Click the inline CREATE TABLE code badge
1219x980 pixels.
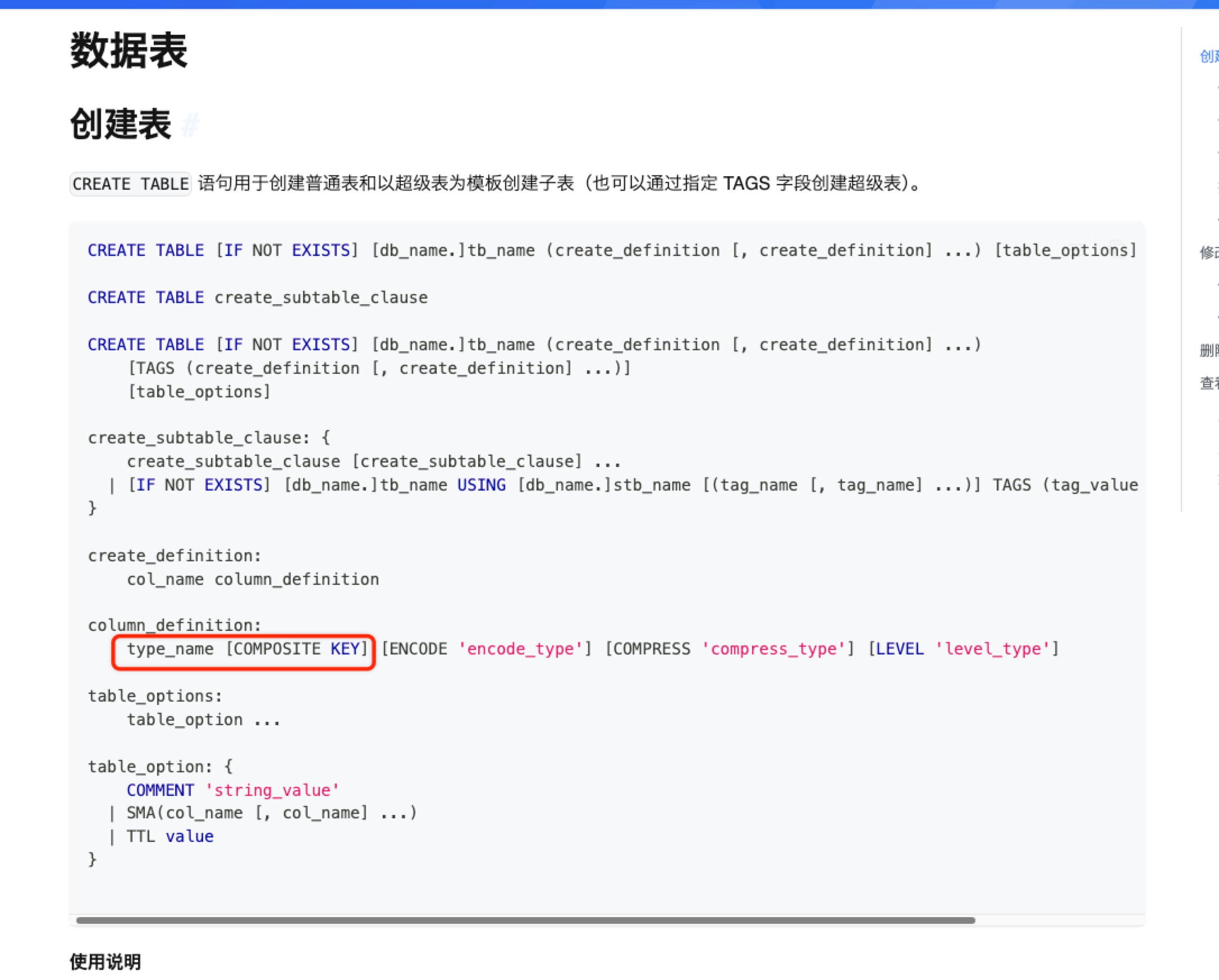131,184
